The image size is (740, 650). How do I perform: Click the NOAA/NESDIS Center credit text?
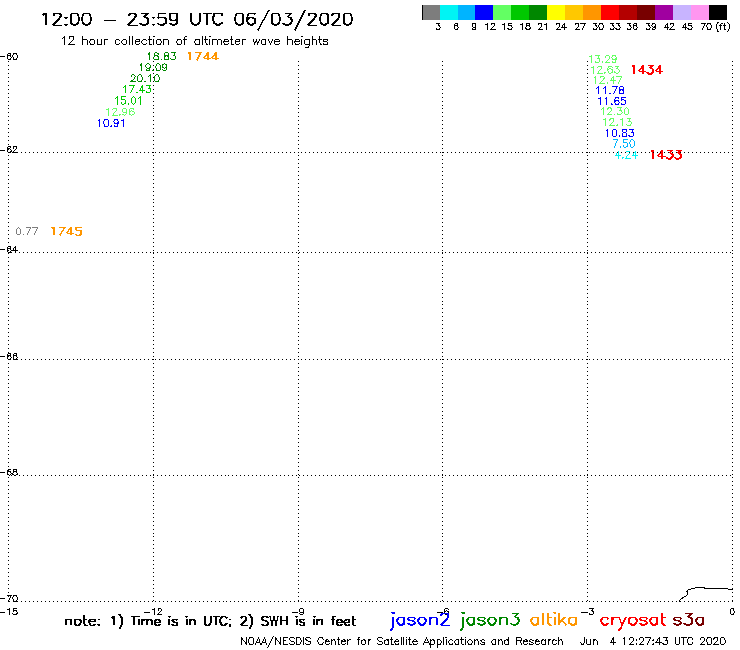(x=402, y=642)
